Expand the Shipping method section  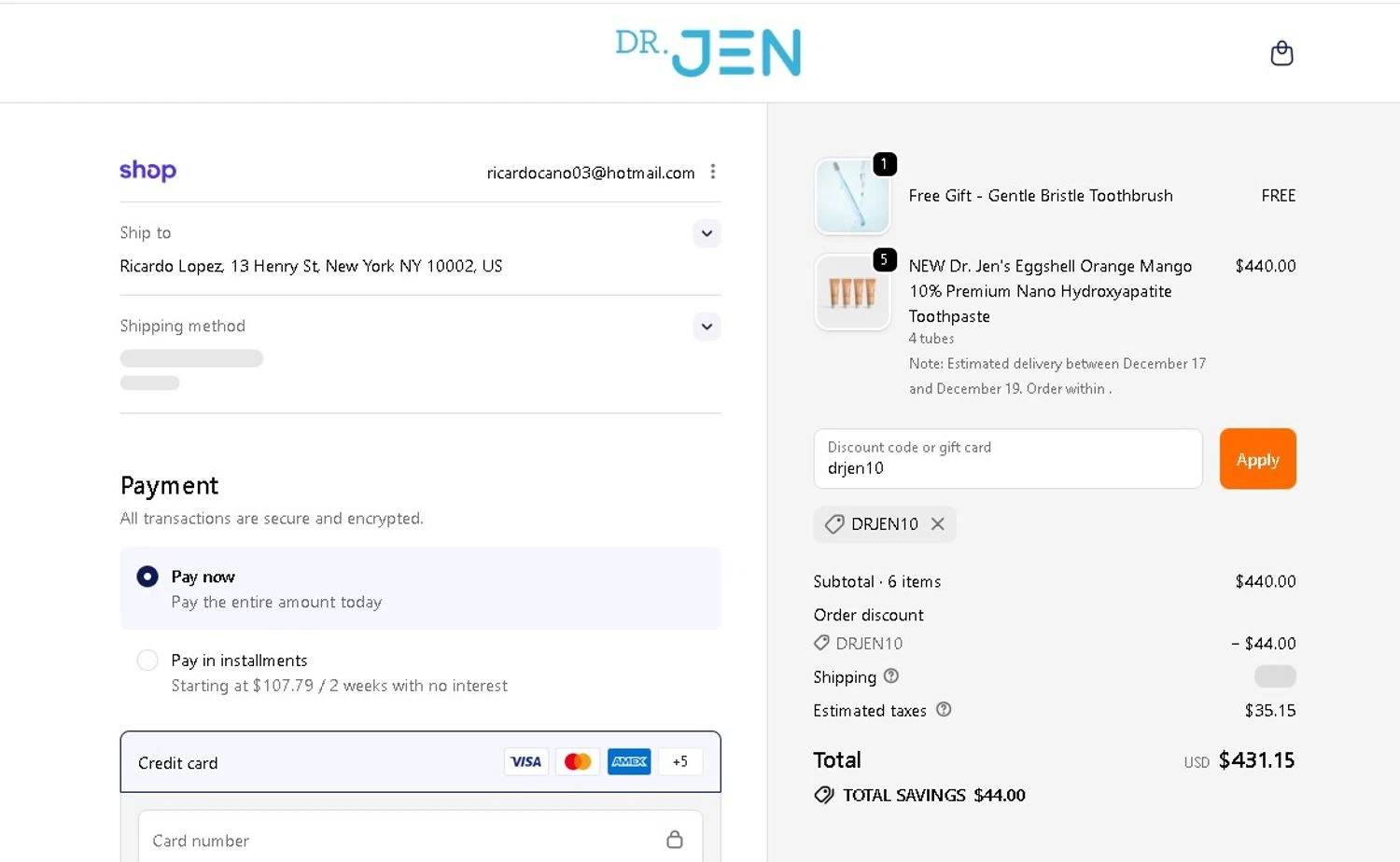pyautogui.click(x=707, y=327)
